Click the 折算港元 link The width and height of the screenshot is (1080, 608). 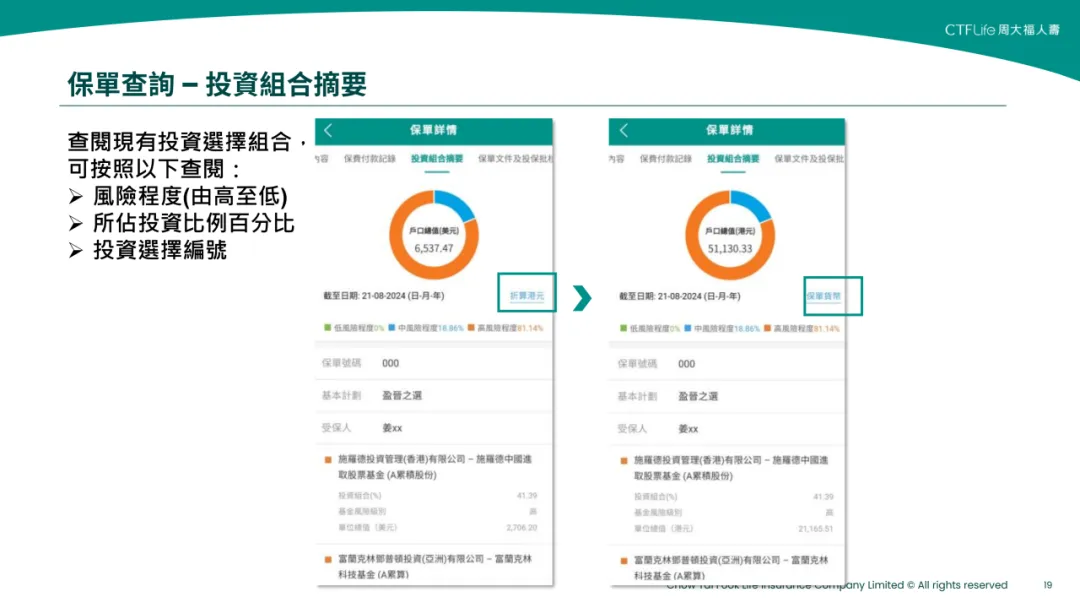click(x=525, y=296)
